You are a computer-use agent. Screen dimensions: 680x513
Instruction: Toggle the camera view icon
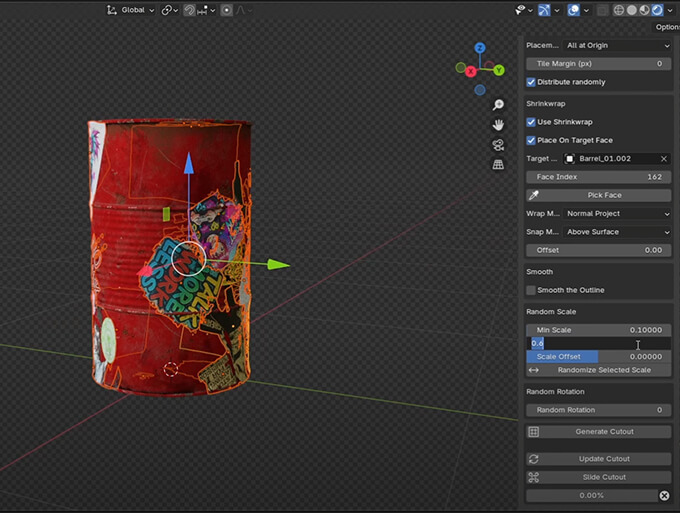pyautogui.click(x=498, y=145)
